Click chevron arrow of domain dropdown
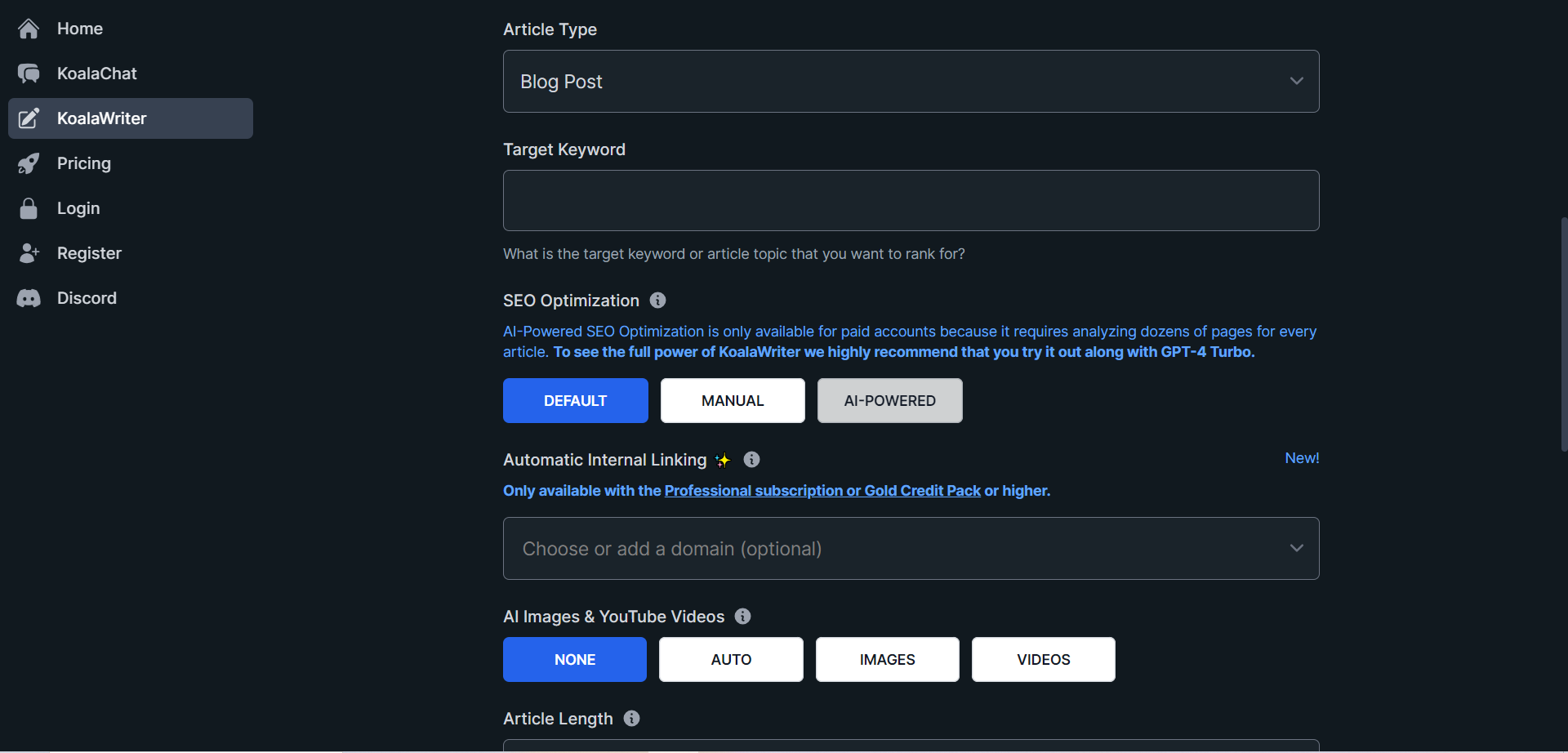This screenshot has width=1568, height=753. point(1297,548)
